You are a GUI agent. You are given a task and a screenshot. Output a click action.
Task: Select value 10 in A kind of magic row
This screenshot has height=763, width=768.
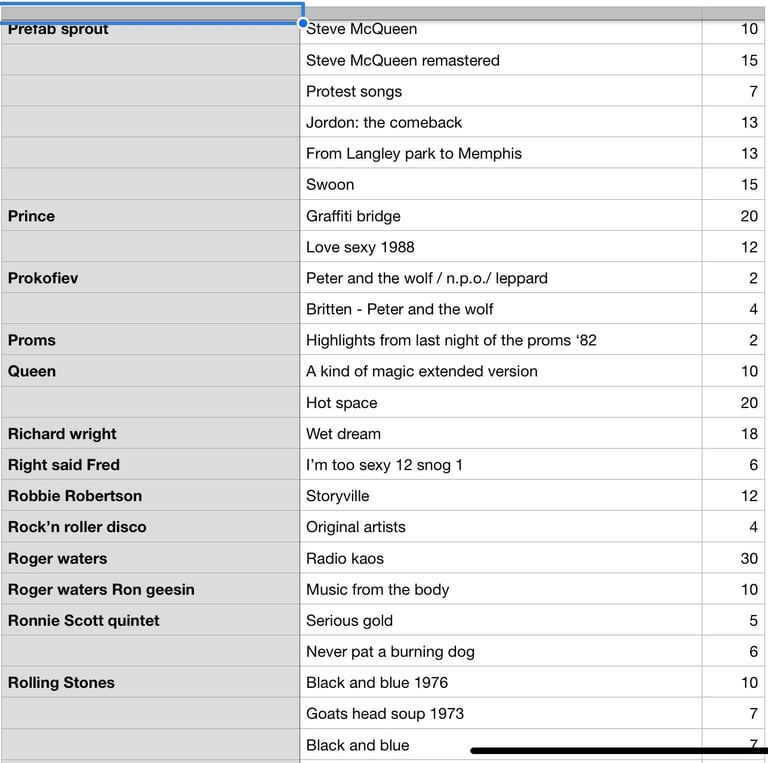click(x=733, y=371)
